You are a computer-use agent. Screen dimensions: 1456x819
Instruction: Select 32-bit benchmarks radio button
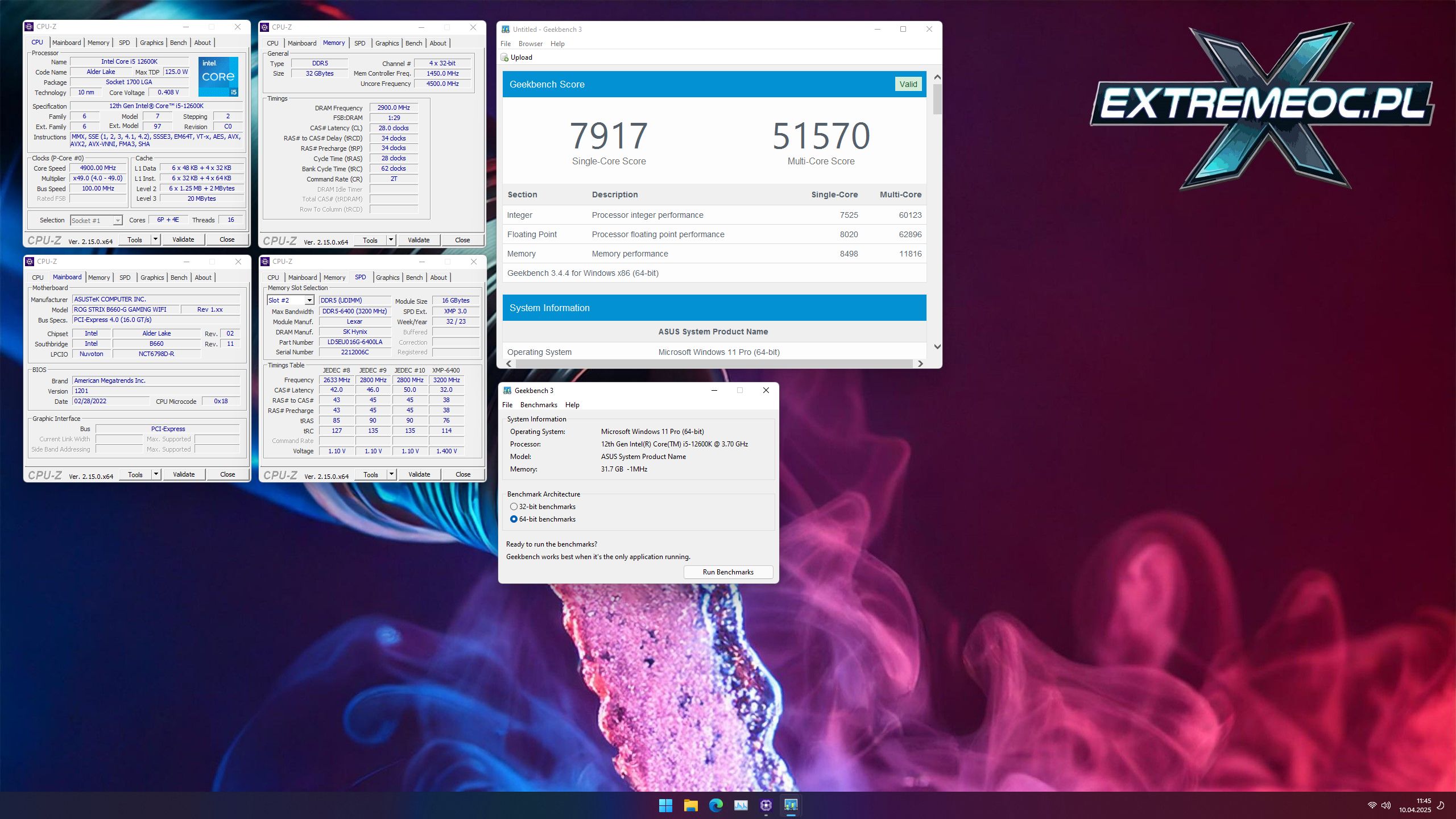[x=514, y=507]
